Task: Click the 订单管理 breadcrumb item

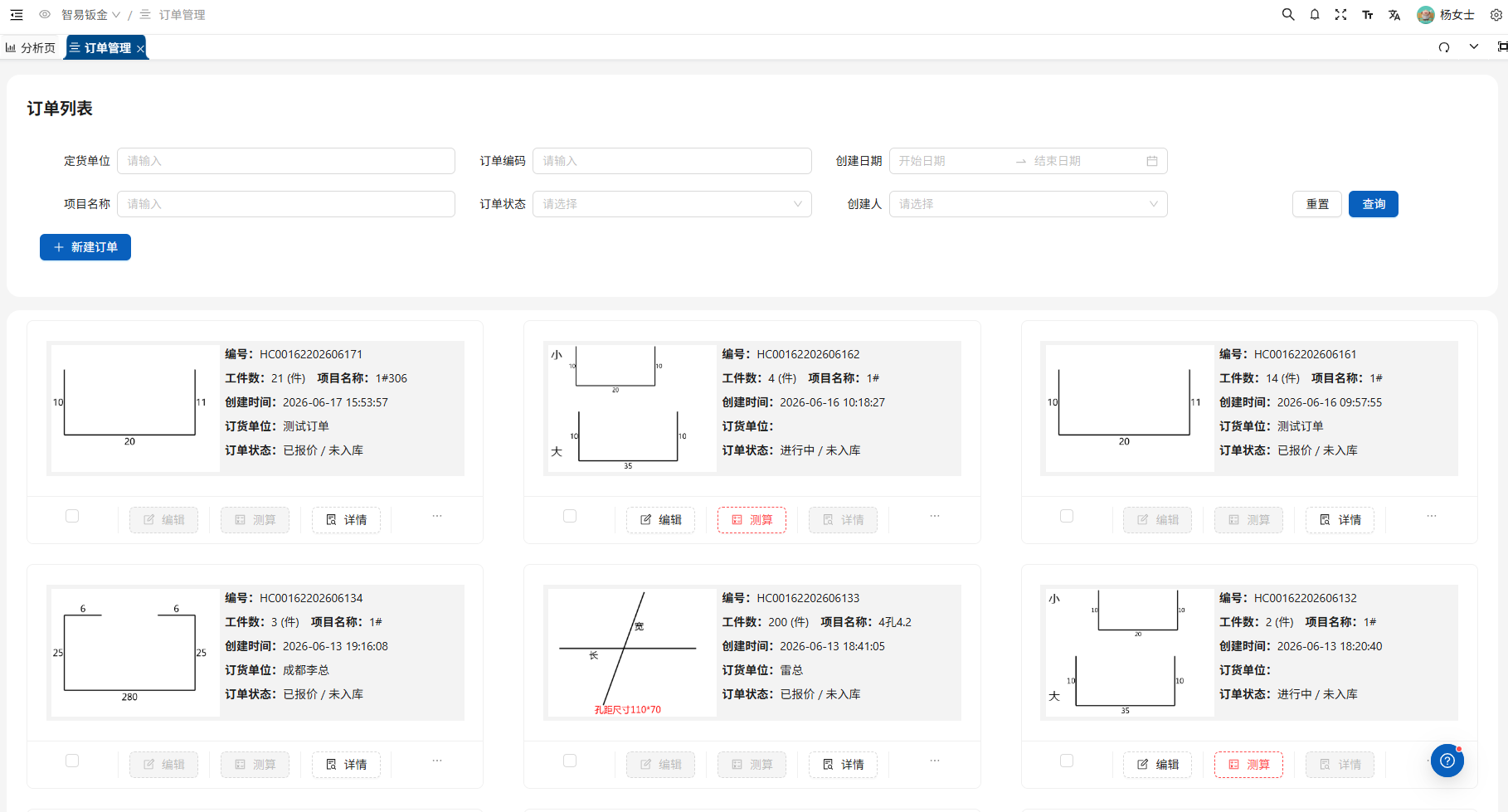Action: click(x=173, y=15)
